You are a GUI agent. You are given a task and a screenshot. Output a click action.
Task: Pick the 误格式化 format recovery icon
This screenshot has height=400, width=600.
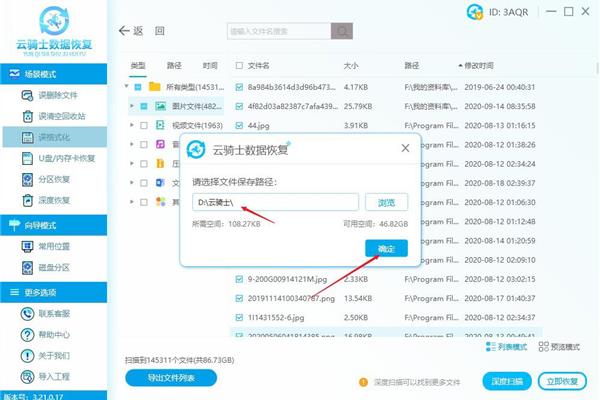click(x=28, y=137)
